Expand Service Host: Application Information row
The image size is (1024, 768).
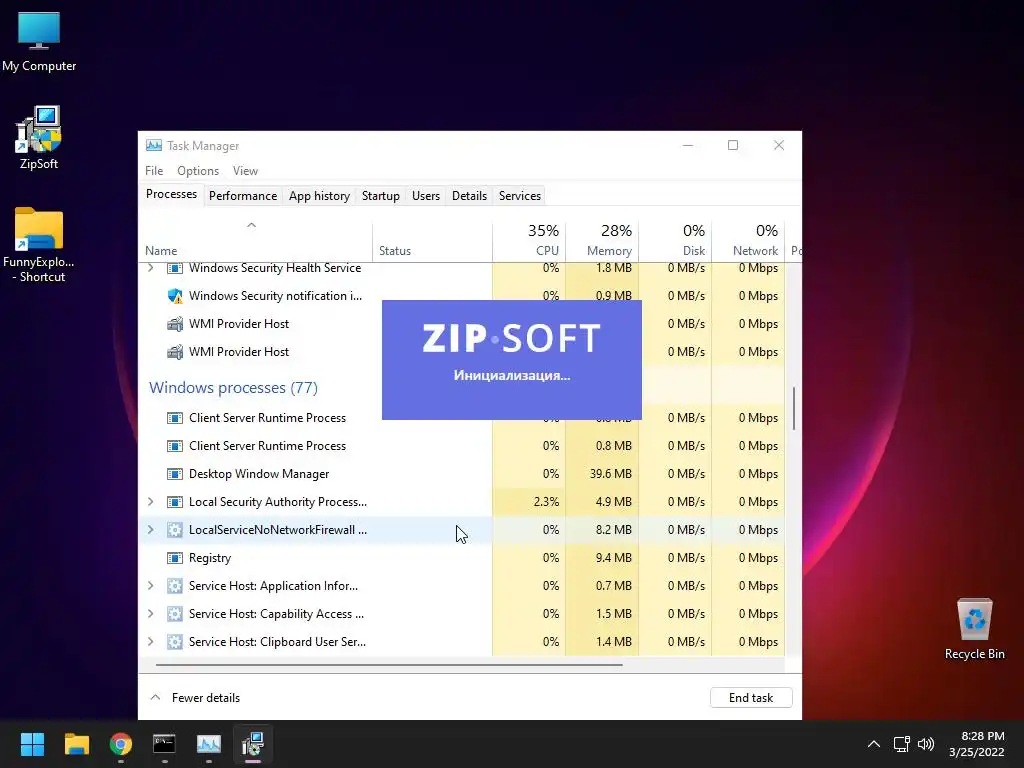(151, 586)
